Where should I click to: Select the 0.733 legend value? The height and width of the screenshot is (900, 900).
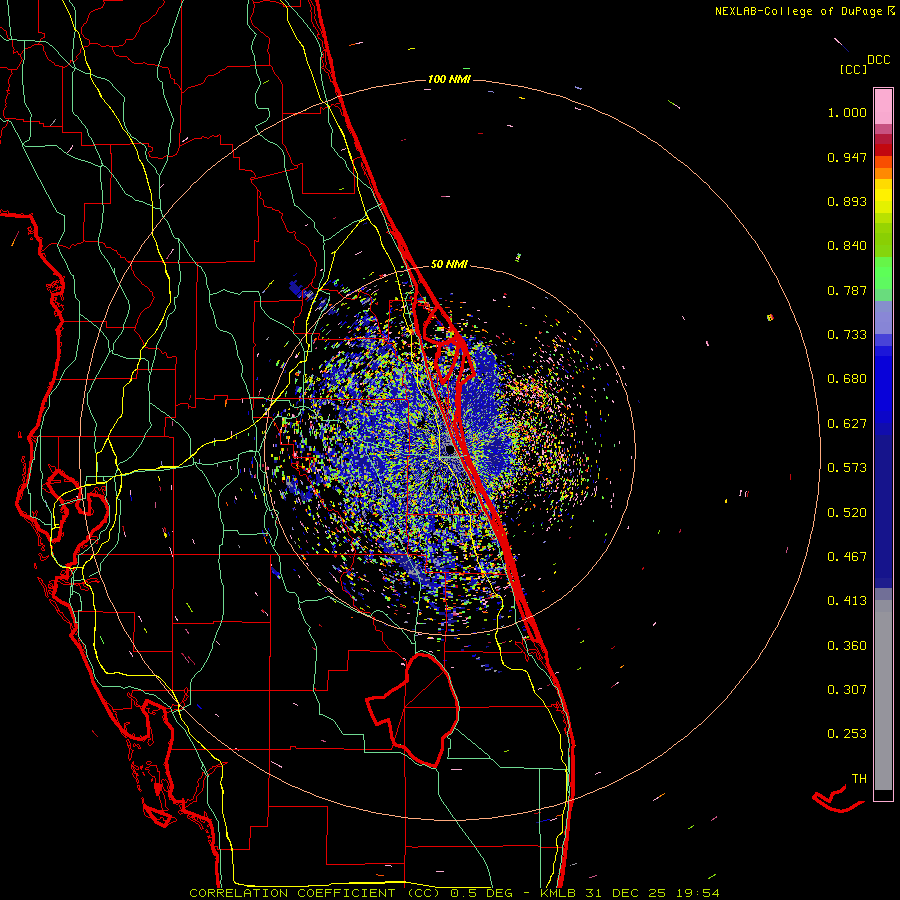pyautogui.click(x=847, y=335)
